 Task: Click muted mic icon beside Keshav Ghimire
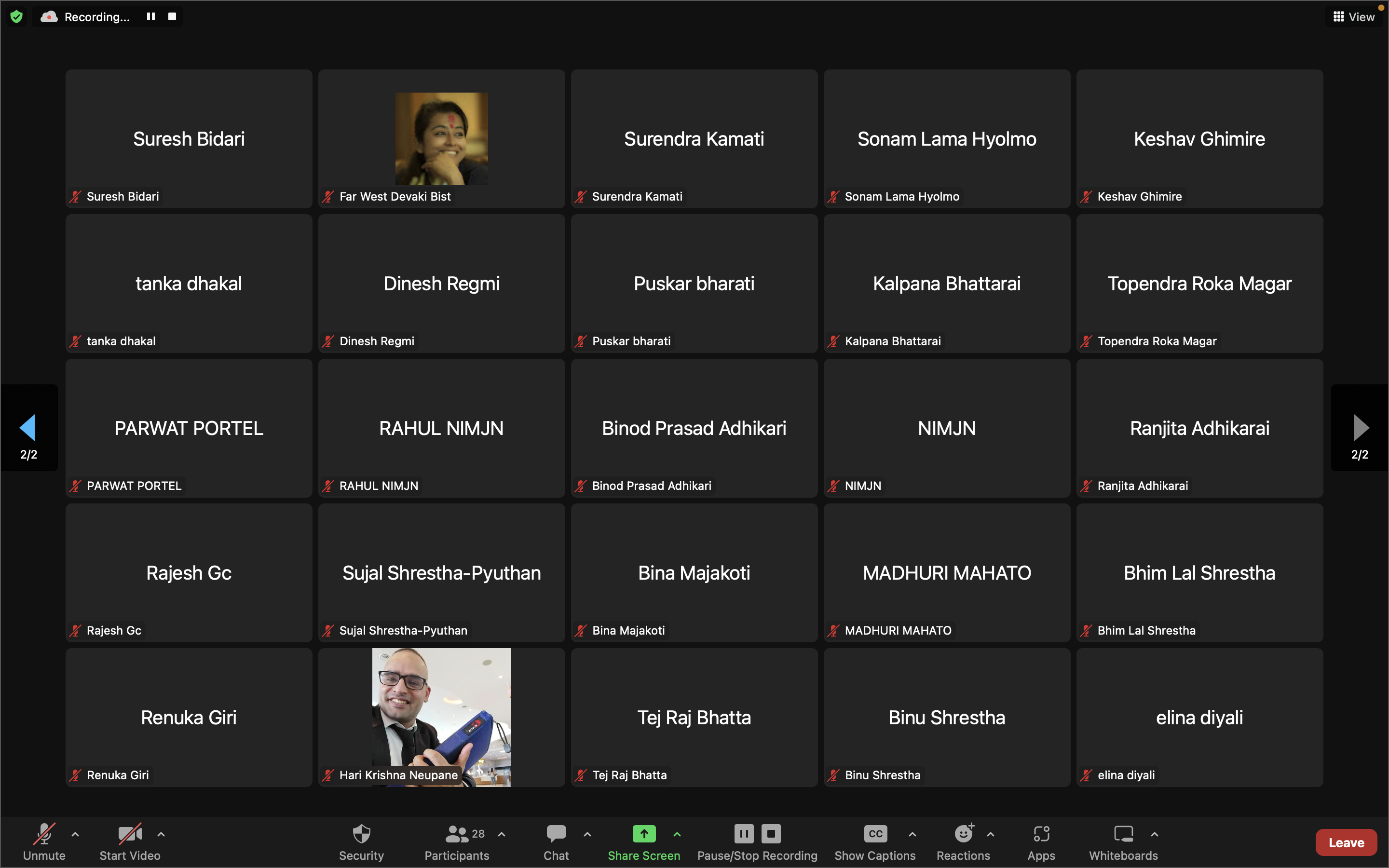(1086, 197)
